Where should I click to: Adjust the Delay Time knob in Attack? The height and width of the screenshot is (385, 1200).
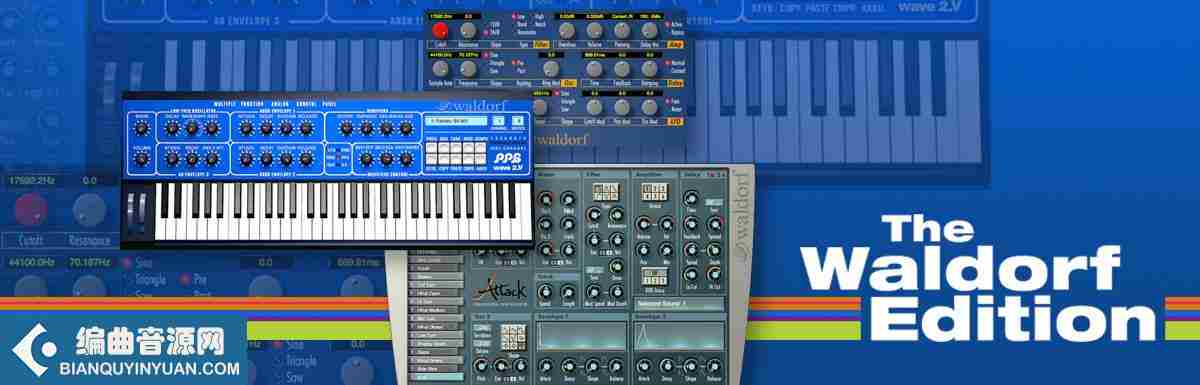691,199
